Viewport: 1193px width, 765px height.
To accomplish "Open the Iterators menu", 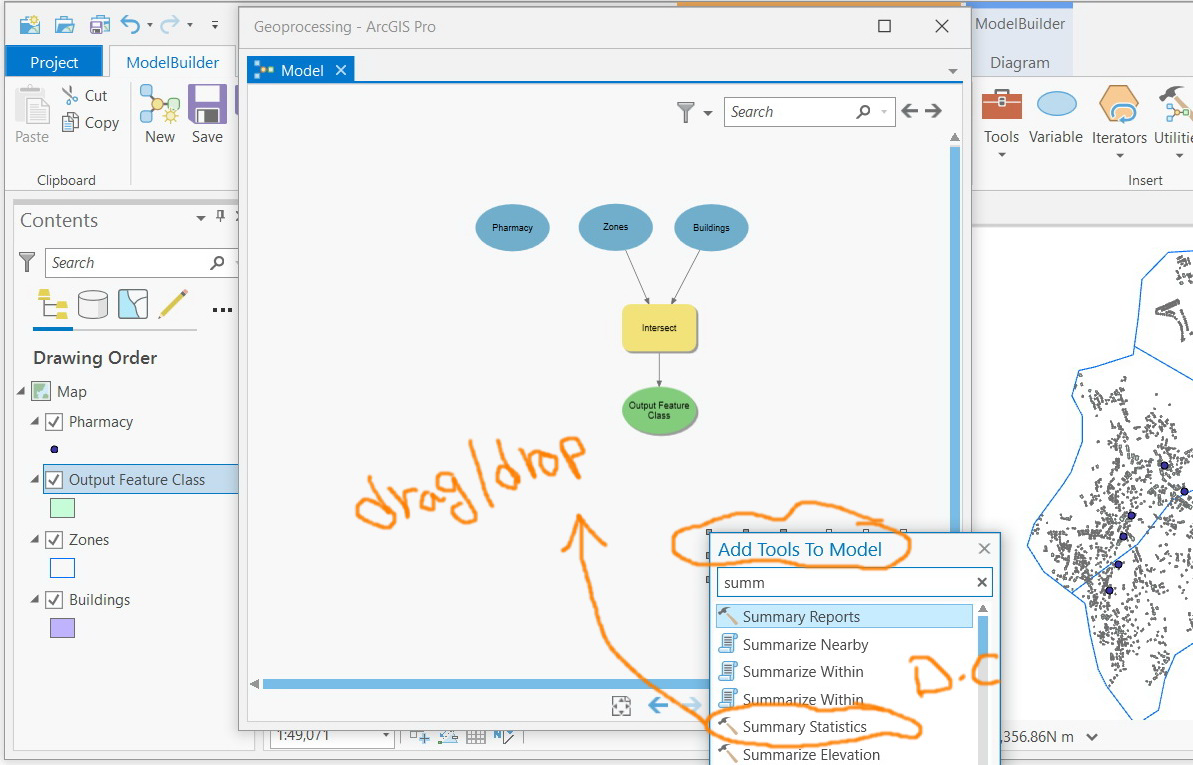I will pyautogui.click(x=1119, y=122).
